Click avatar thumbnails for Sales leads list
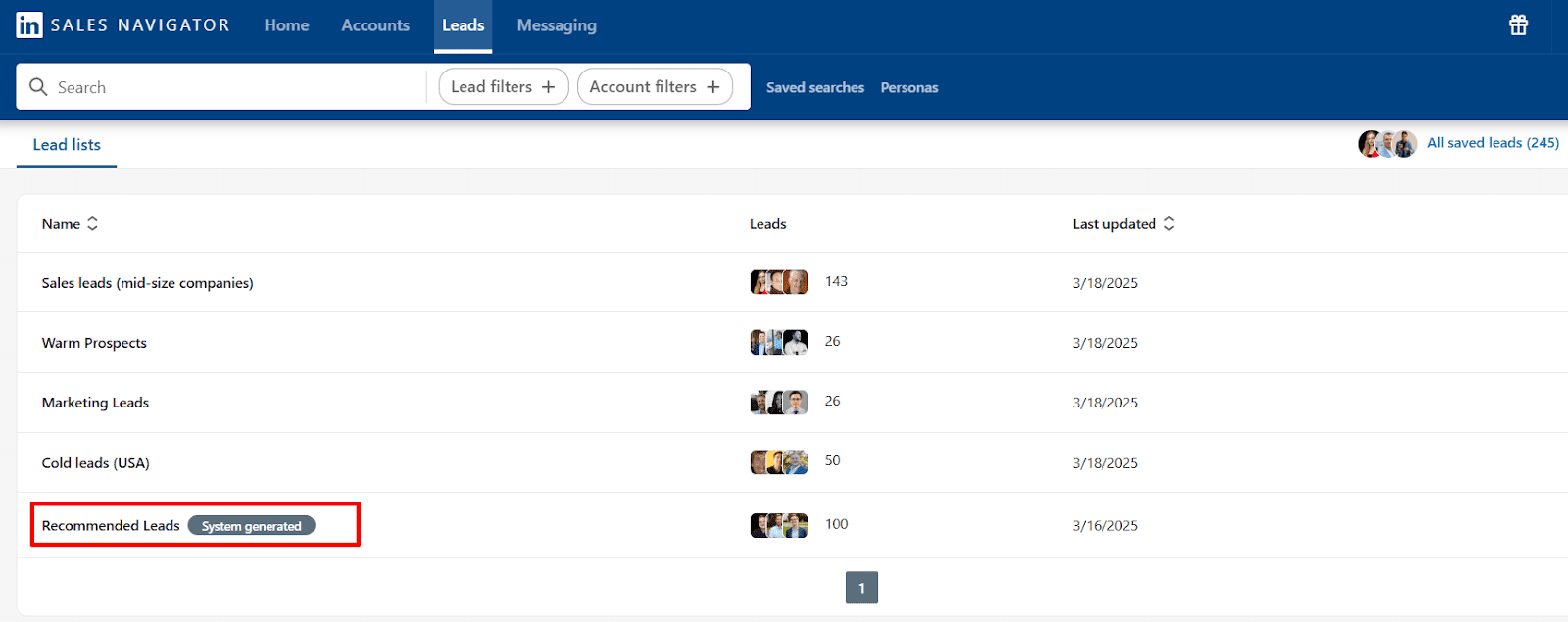This screenshot has height=622, width=1568. click(x=779, y=282)
